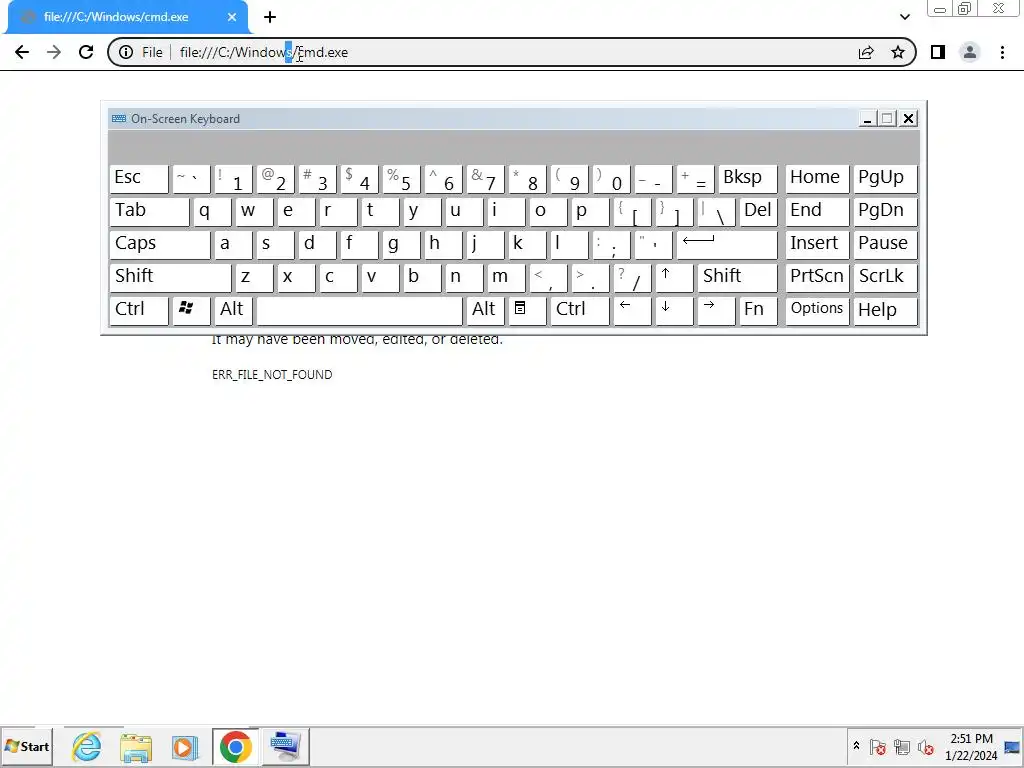Click inside the address bar URL field
The image size is (1024, 768).
pos(509,52)
